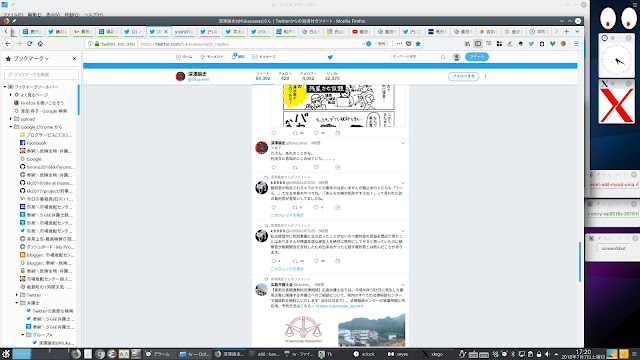Switch to the YouTube tab
This screenshot has height=360, width=640.
click(x=361, y=31)
